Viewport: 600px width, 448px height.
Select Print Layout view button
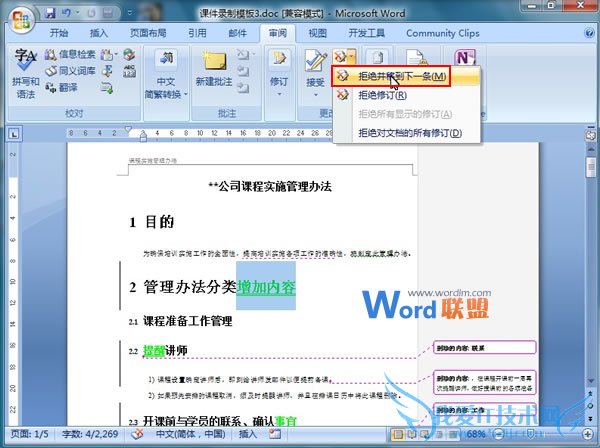pyautogui.click(x=398, y=434)
